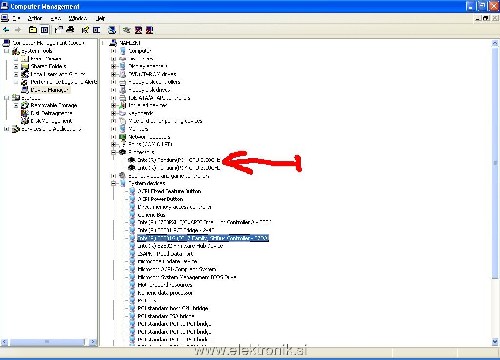500x360 pixels.
Task: Click the left pane scrollbar right arrow
Action: click(93, 342)
